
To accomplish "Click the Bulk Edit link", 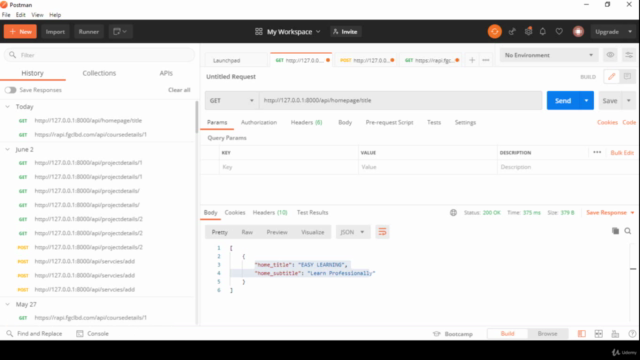I will (622, 153).
